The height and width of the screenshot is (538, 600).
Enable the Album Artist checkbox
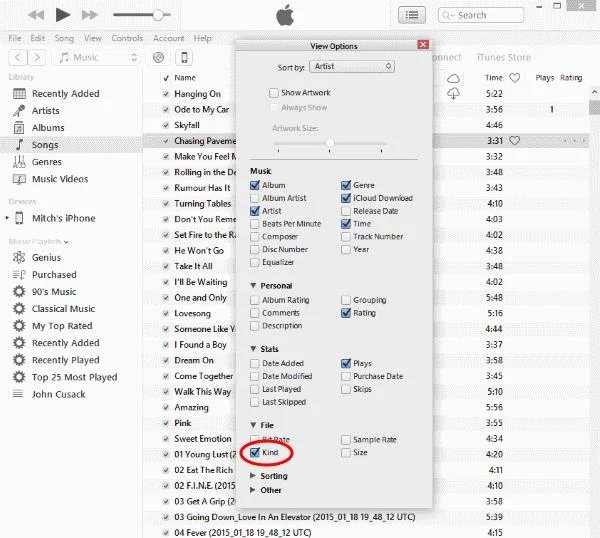point(254,198)
